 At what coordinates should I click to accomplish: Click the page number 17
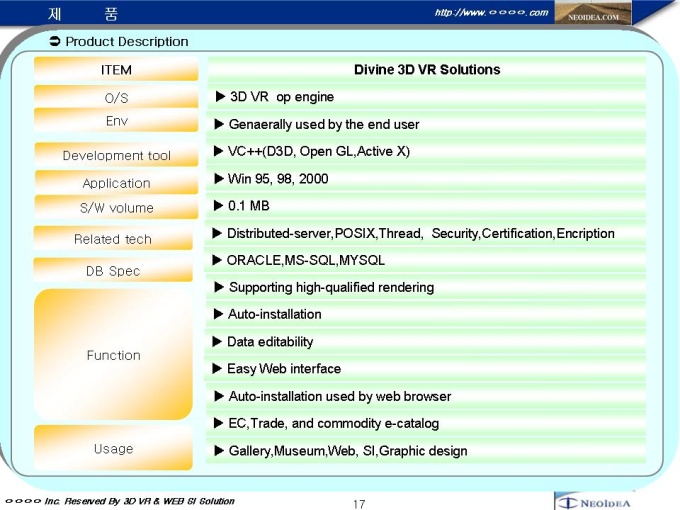tap(358, 503)
